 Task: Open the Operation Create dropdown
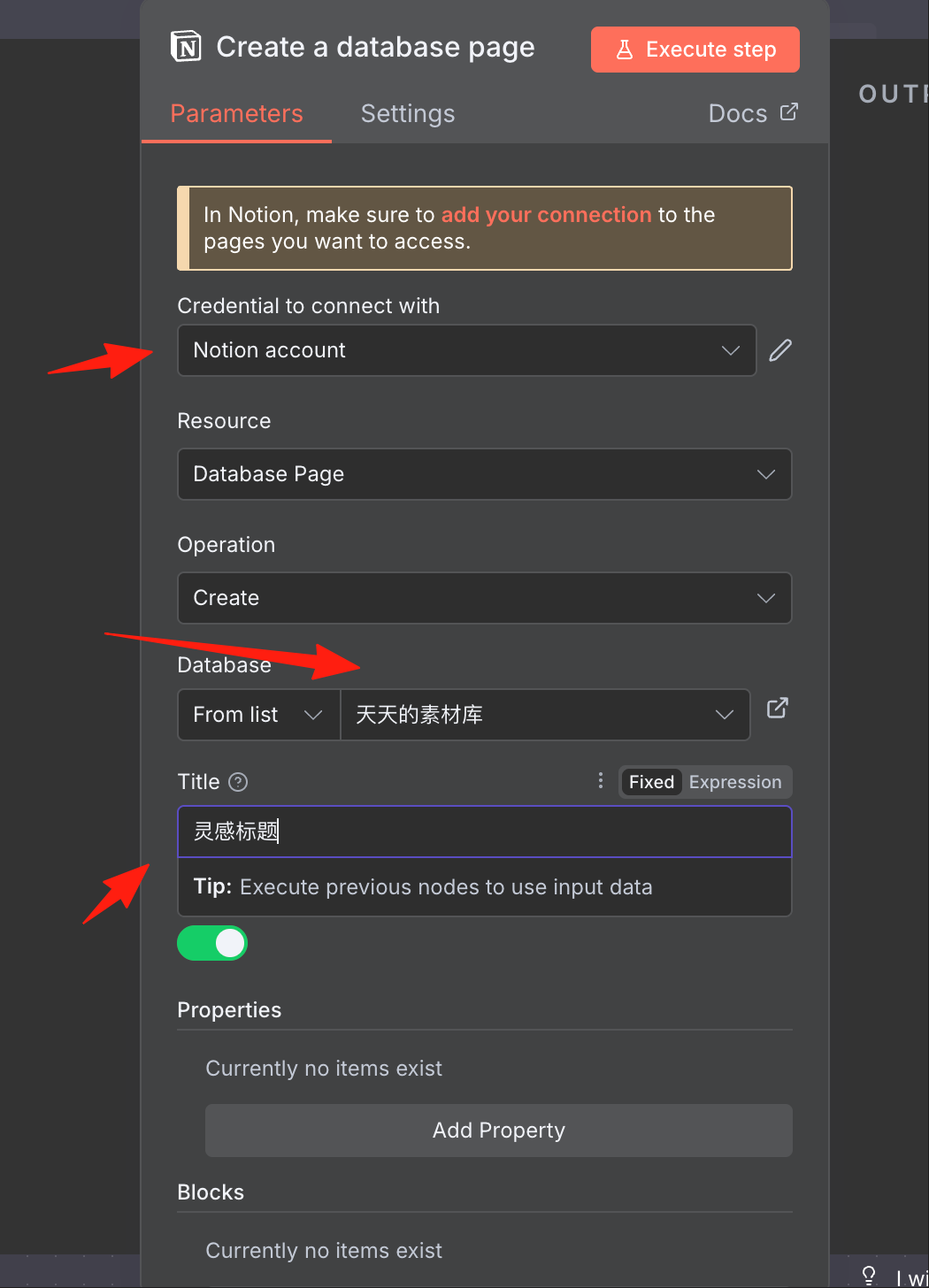(485, 598)
